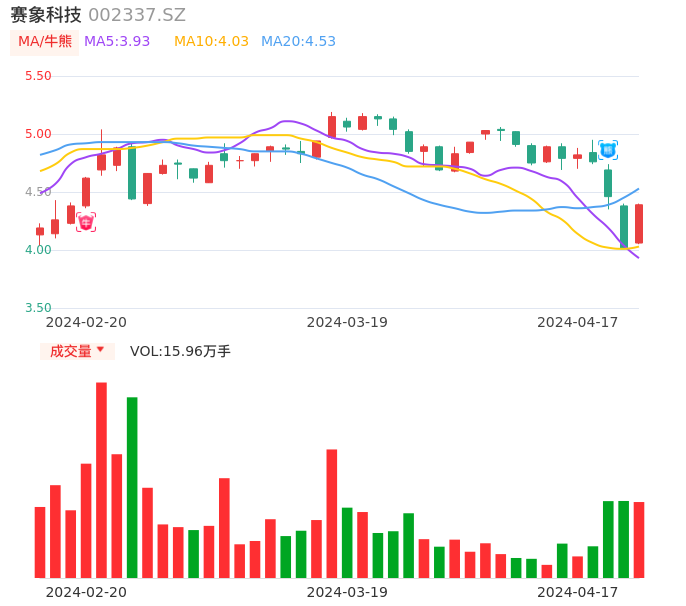Click the stock name 赛象科技
The image size is (686, 606).
coord(46,15)
